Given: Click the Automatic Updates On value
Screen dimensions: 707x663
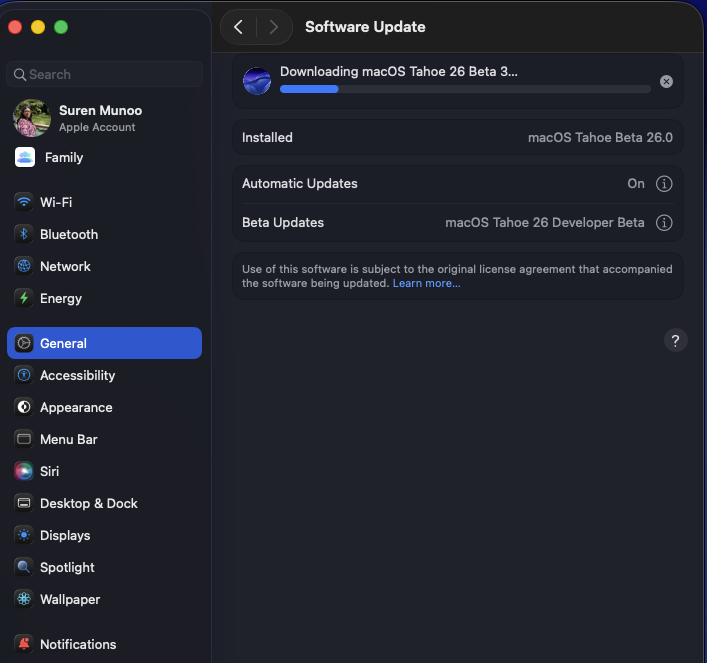Looking at the screenshot, I should (636, 184).
